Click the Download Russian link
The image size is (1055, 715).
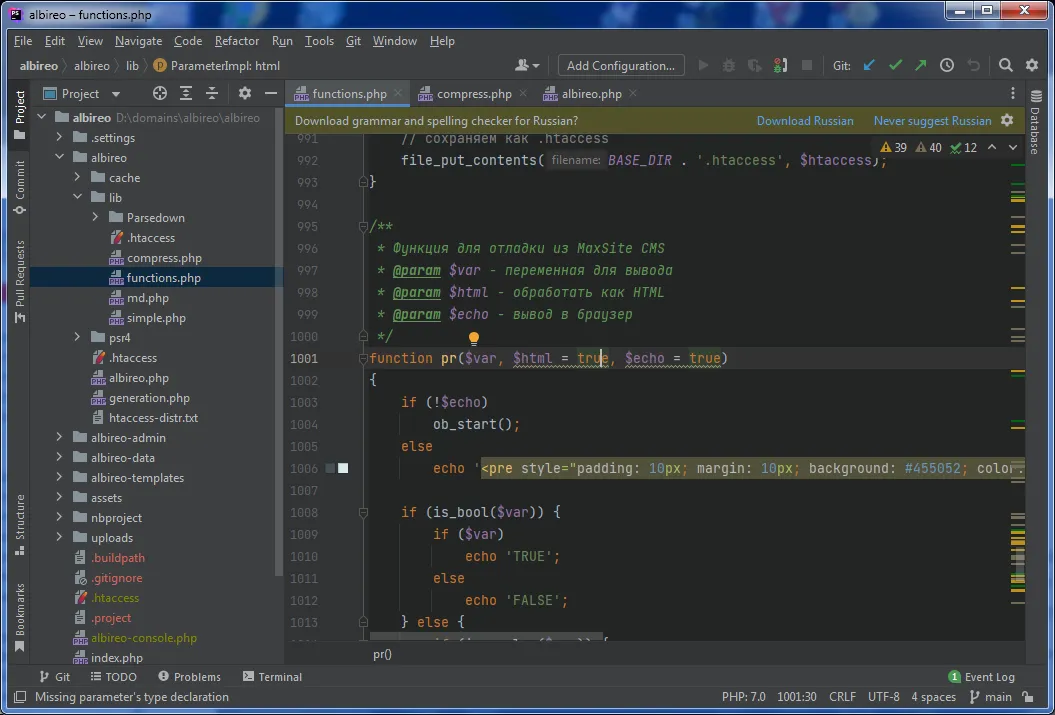[x=804, y=121]
